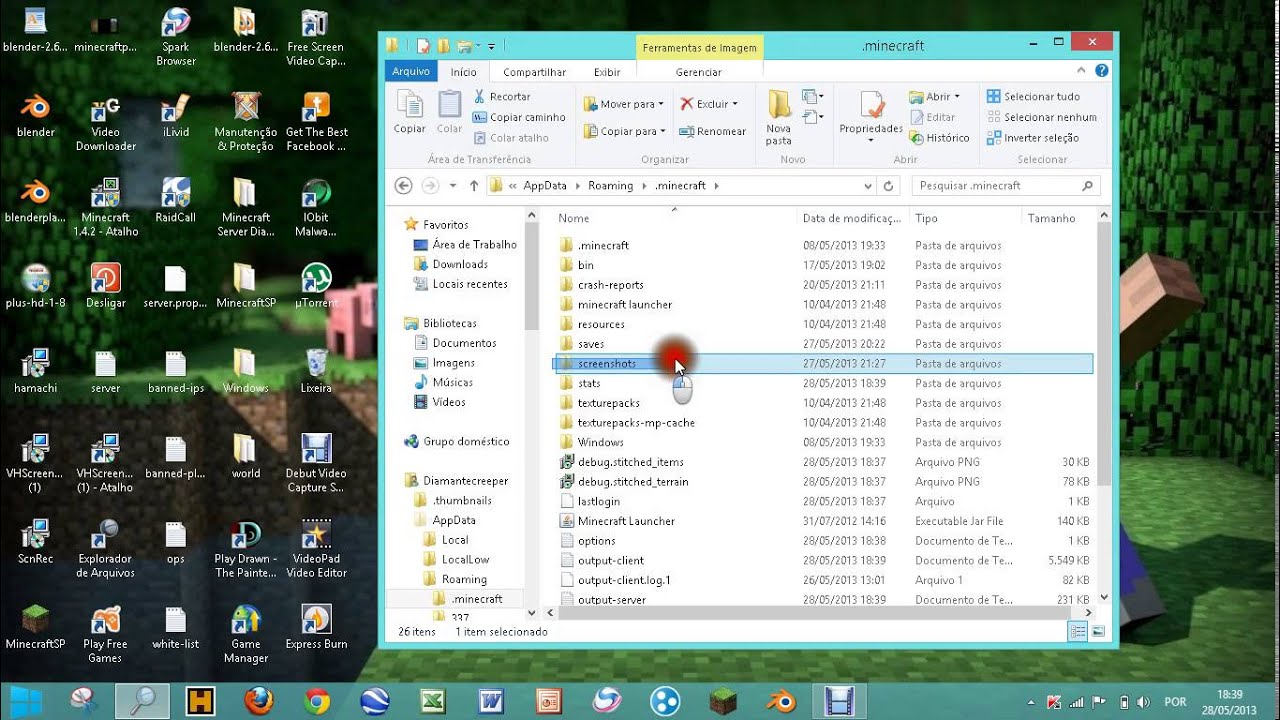Open Propriedades of selected item
This screenshot has width=1280, height=720.
point(871,116)
